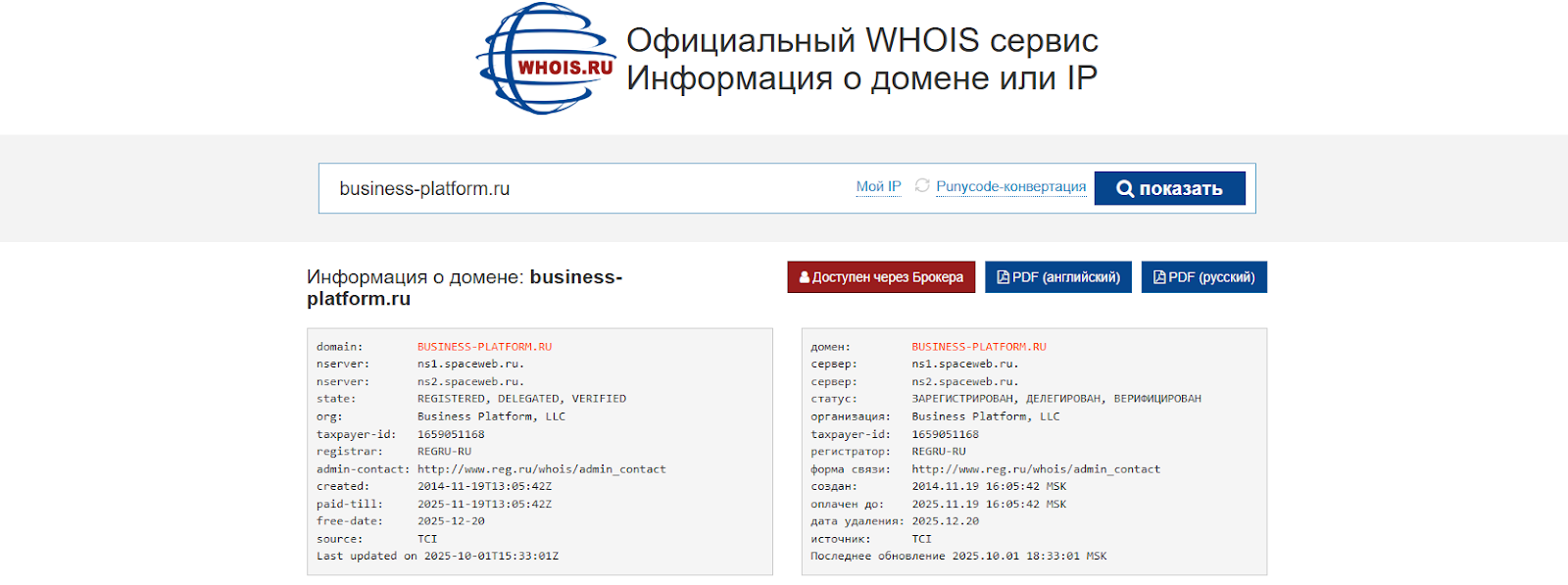
Task: Select free-date value 2025-12-20
Action: [451, 521]
